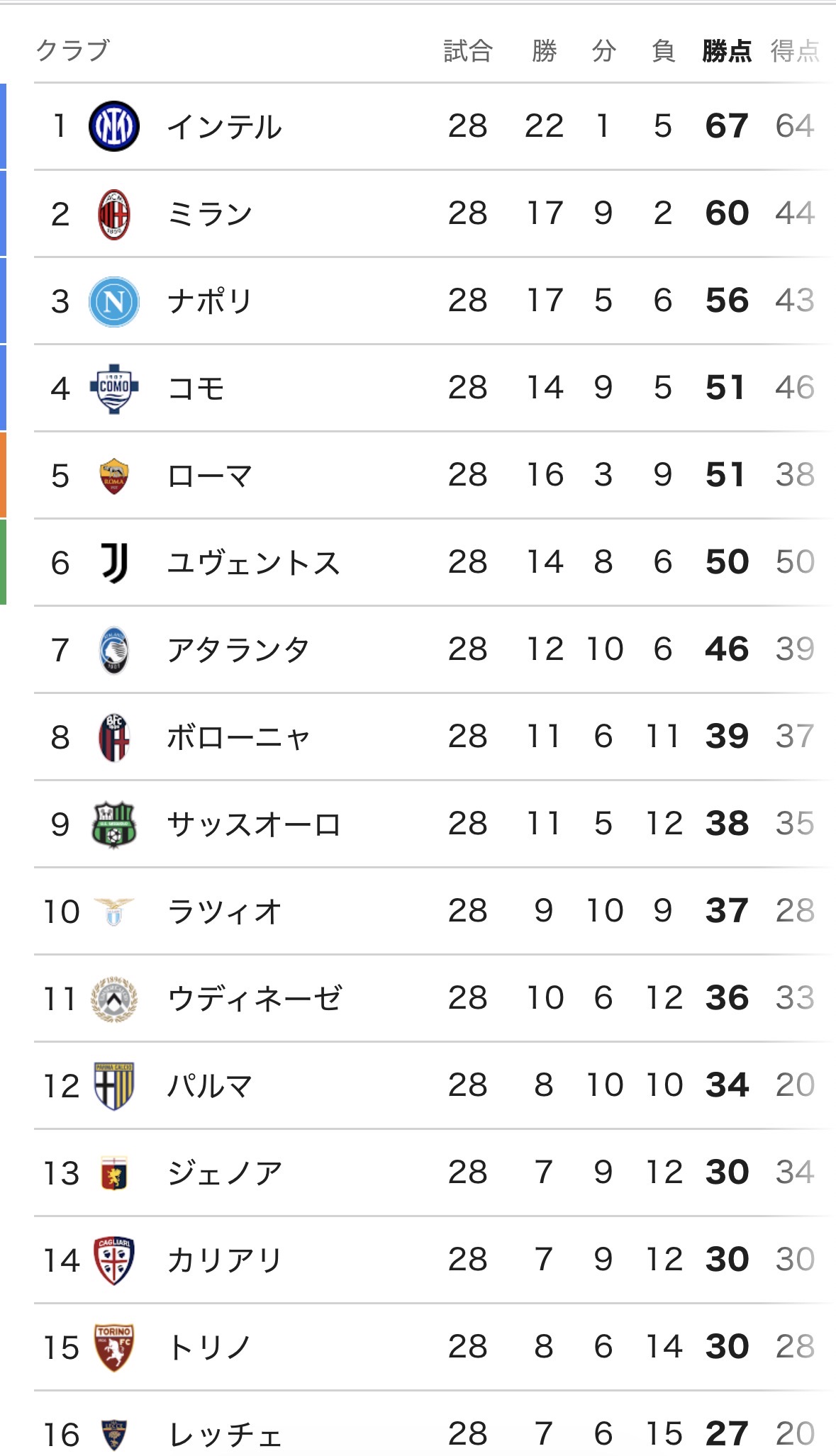The image size is (836, 1456).
Task: Click the AC Milan crest icon
Action: pyautogui.click(x=113, y=214)
